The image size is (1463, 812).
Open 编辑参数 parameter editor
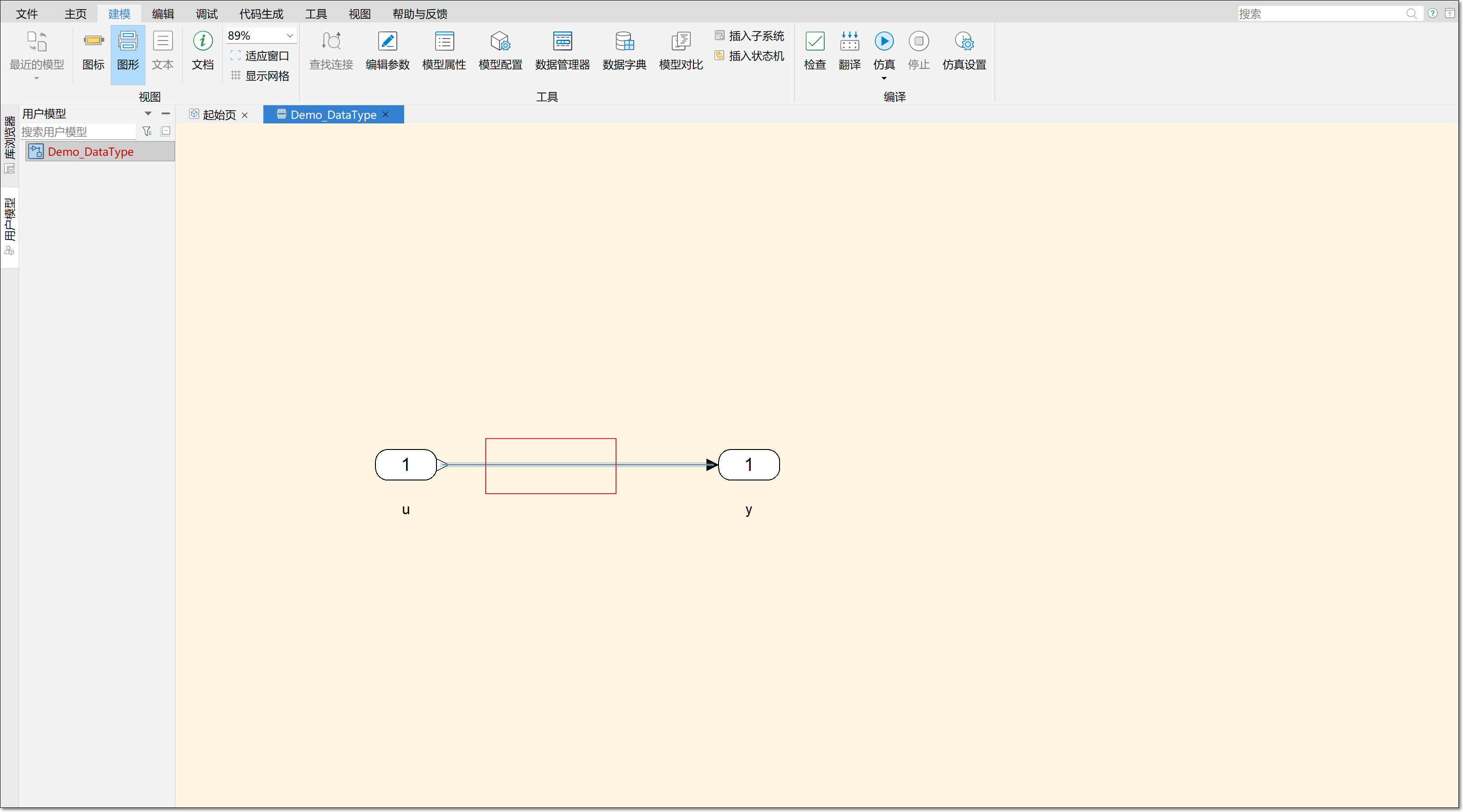[x=387, y=51]
